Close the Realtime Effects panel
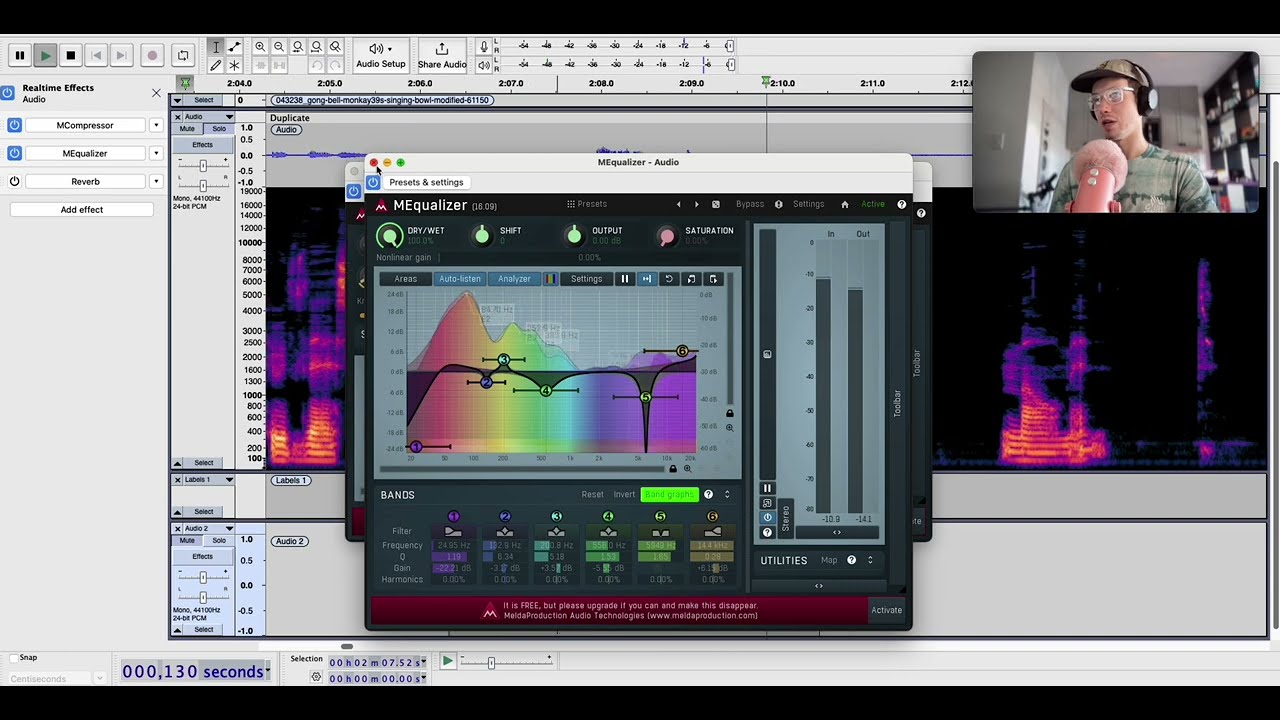 pyautogui.click(x=156, y=93)
